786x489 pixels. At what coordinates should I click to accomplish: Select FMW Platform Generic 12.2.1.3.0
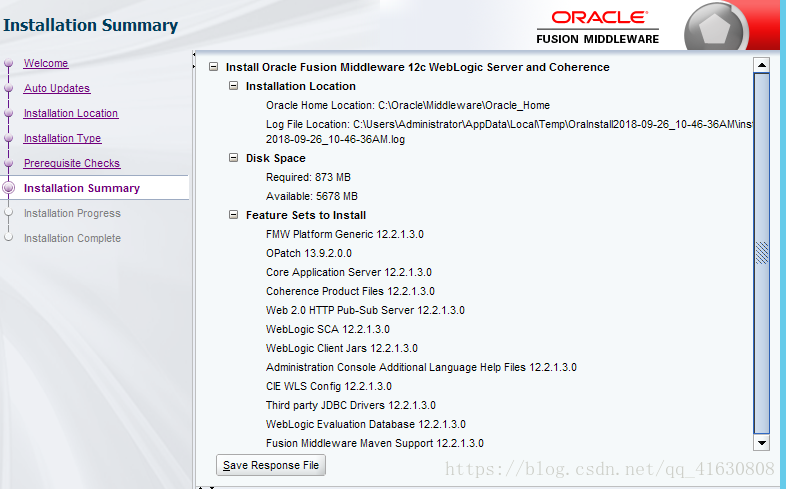click(x=345, y=234)
